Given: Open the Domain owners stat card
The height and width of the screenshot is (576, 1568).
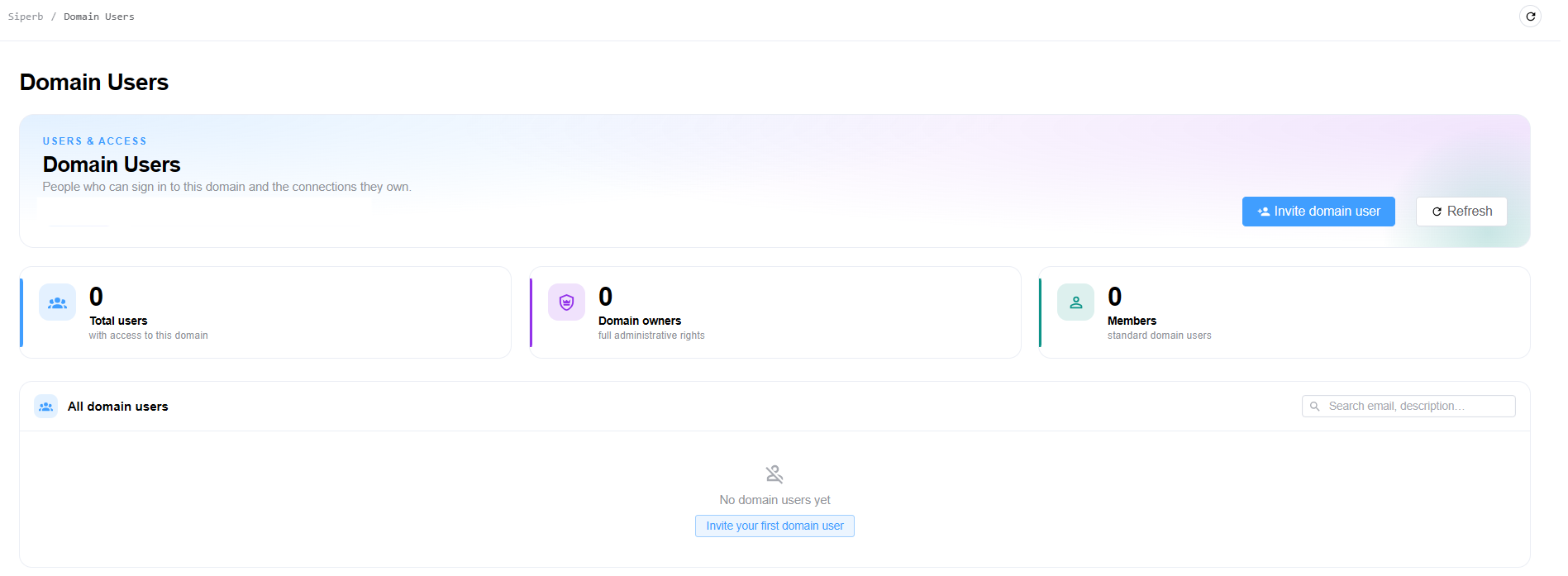Looking at the screenshot, I should point(775,312).
